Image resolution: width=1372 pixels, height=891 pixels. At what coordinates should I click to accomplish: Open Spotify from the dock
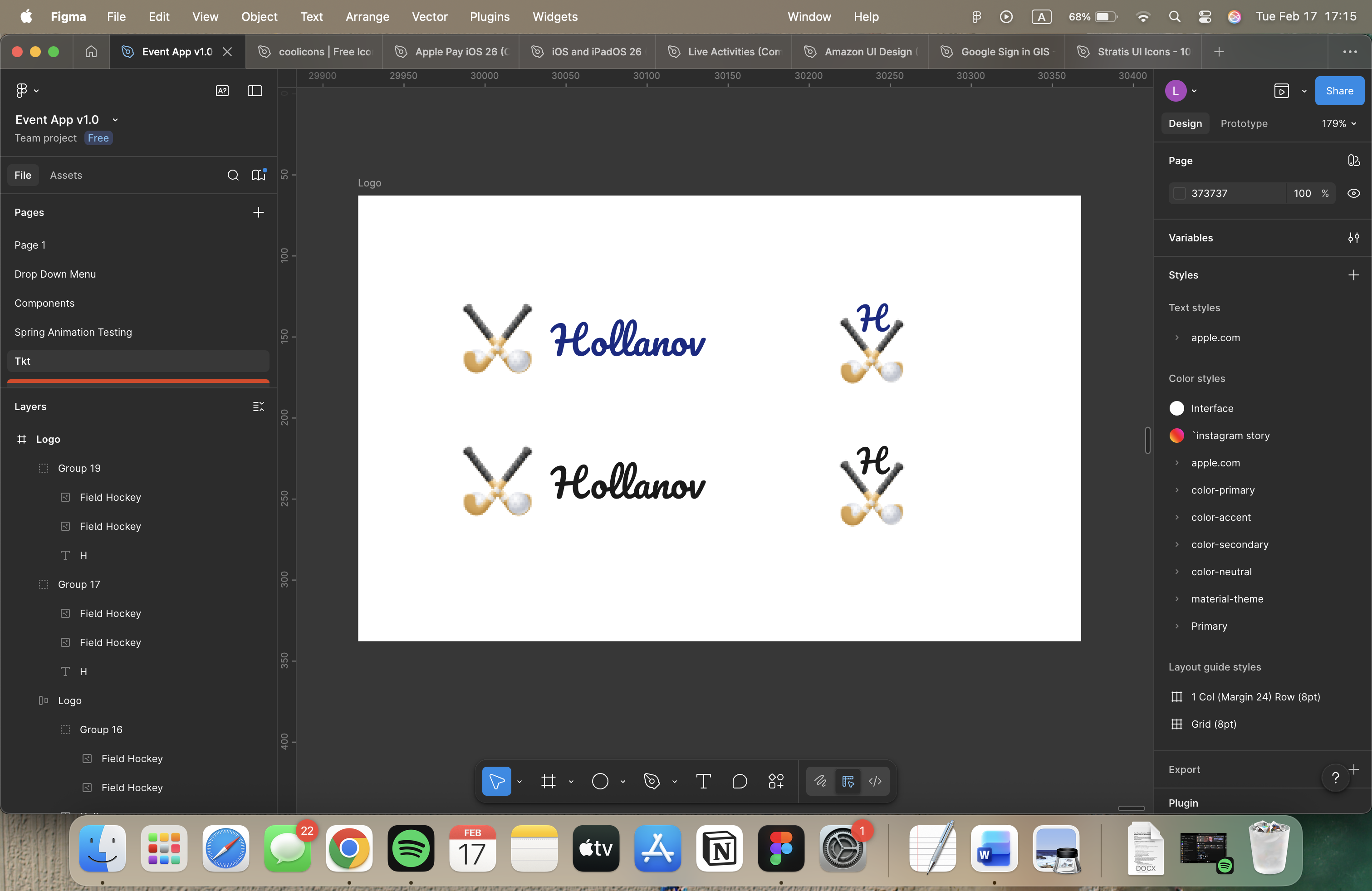click(411, 848)
